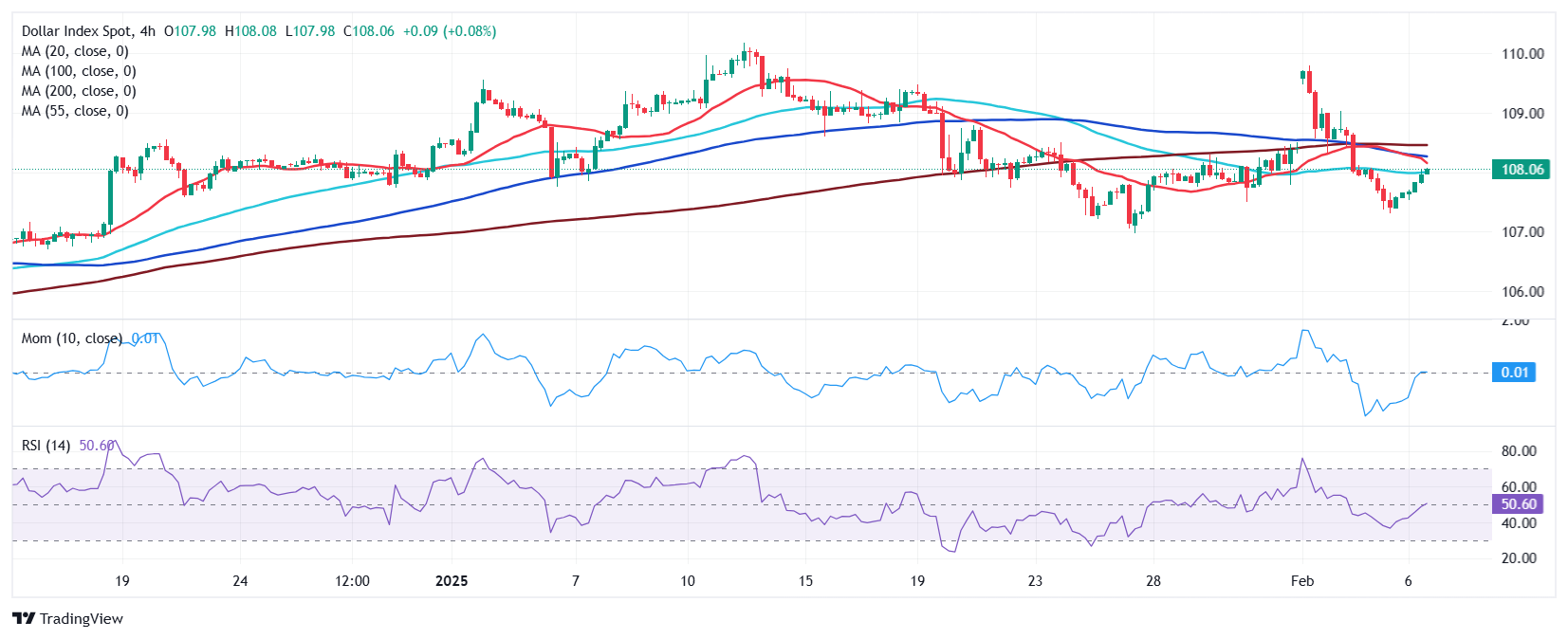
Task: Click the Mom (10, close) indicator label
Action: tap(72, 338)
